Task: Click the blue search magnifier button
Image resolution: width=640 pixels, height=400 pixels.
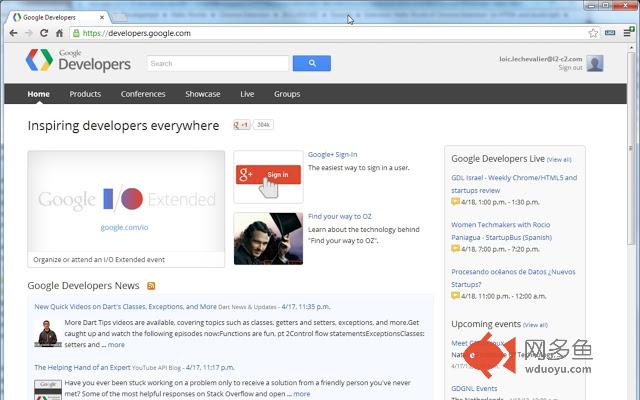Action: (312, 63)
